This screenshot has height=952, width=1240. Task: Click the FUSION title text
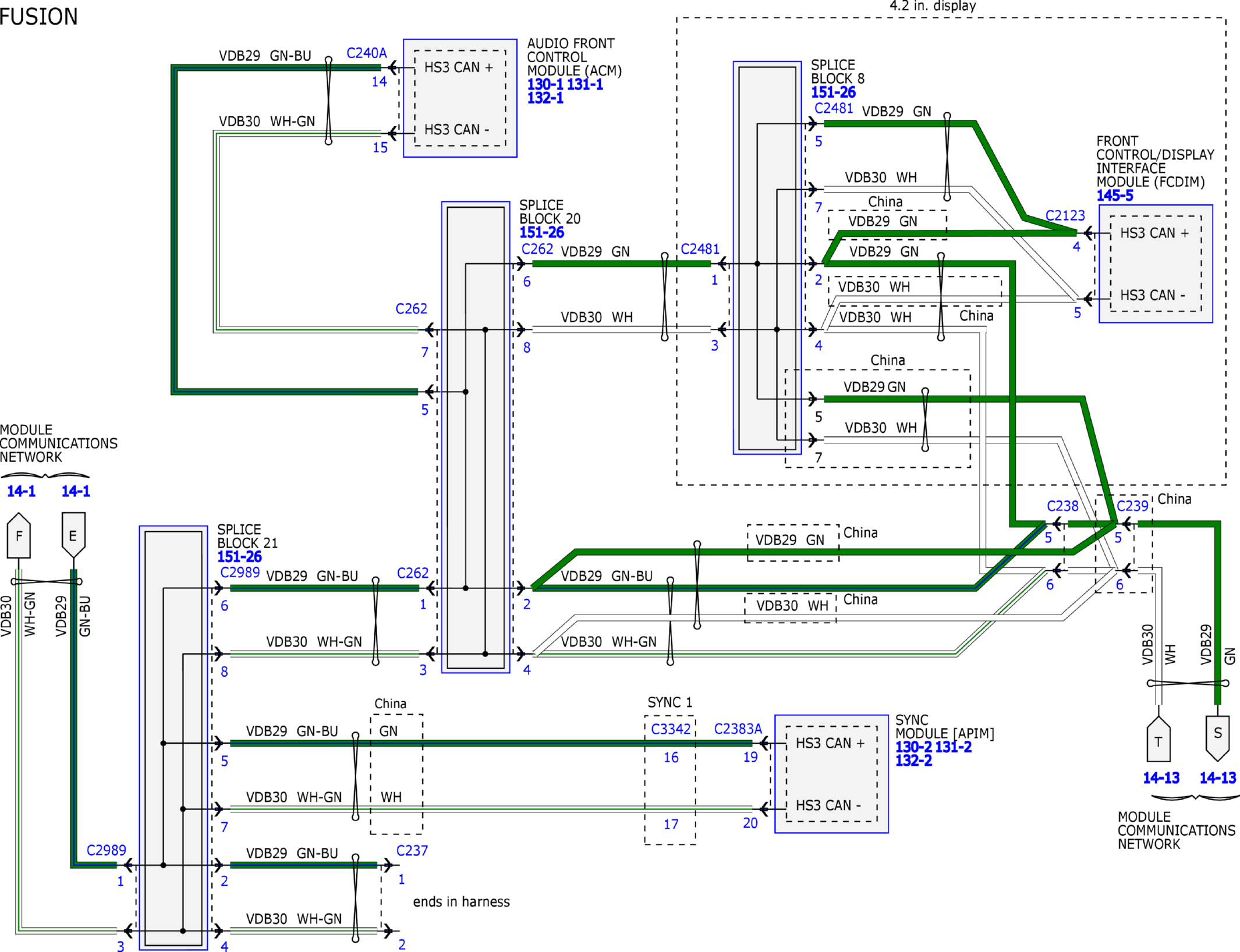[38, 16]
